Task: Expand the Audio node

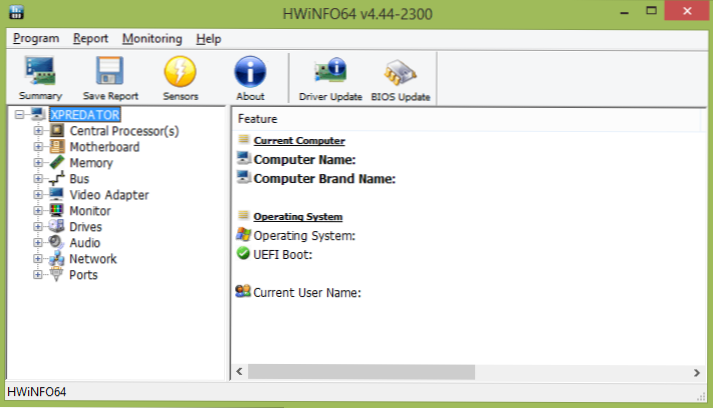Action: 38,242
